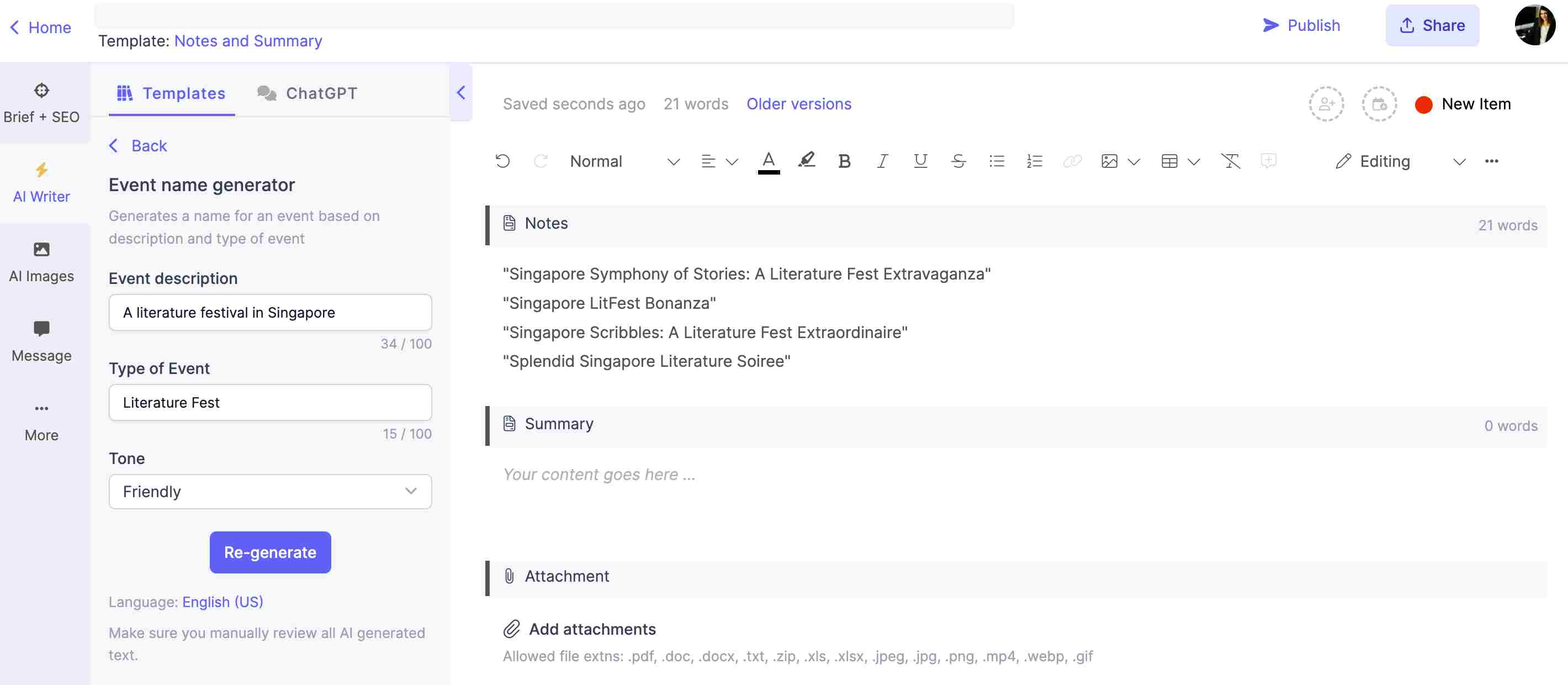Select the insert link icon
The width and height of the screenshot is (1568, 685).
(x=1071, y=160)
